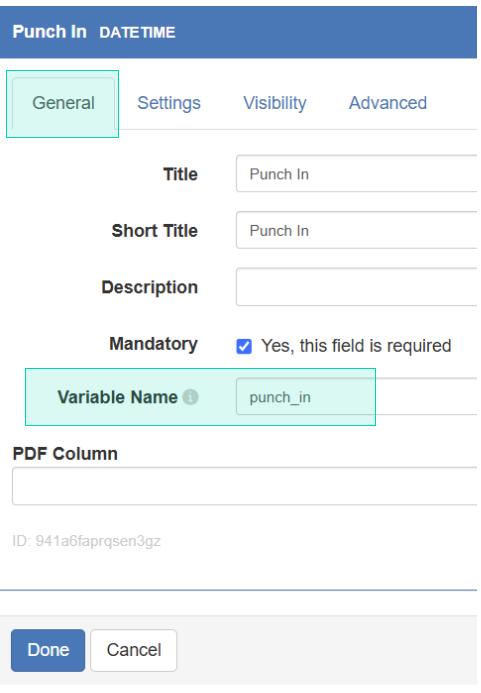
Task: Click the PDF Column label
Action: pyautogui.click(x=65, y=454)
